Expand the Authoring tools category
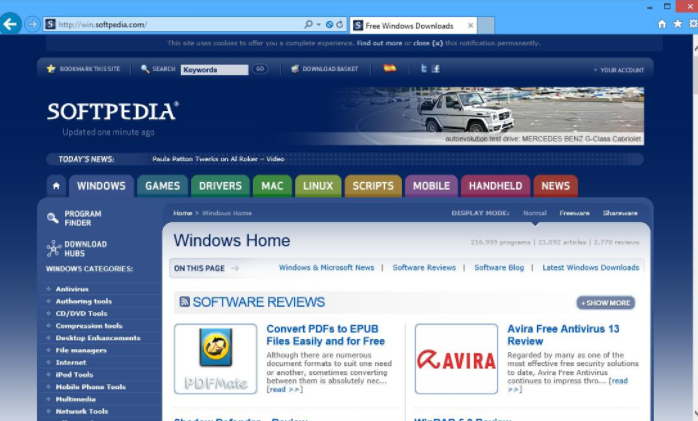Viewport: 698px width, 421px height. 84,301
